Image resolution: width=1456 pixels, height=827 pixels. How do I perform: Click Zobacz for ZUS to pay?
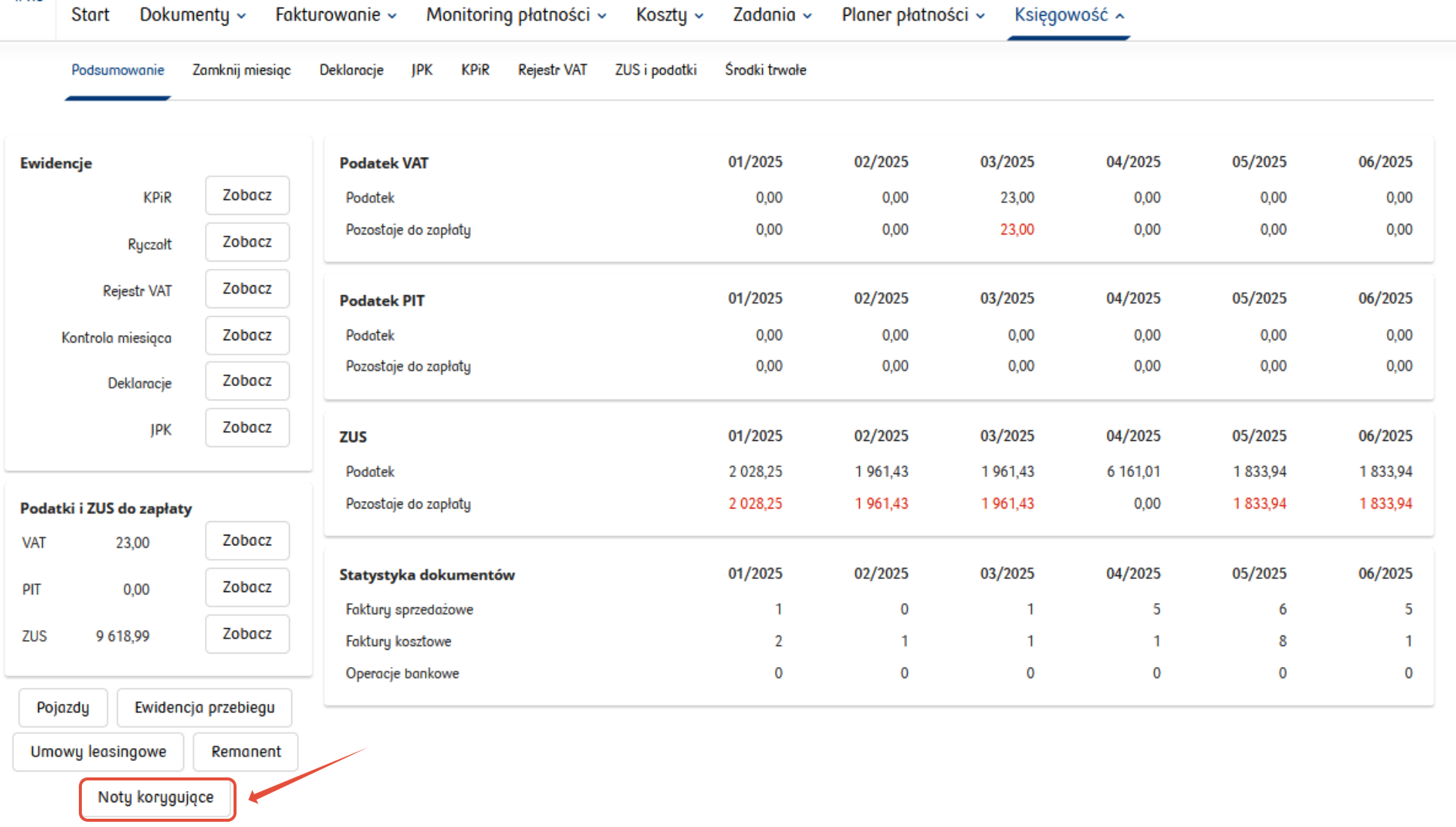[247, 634]
